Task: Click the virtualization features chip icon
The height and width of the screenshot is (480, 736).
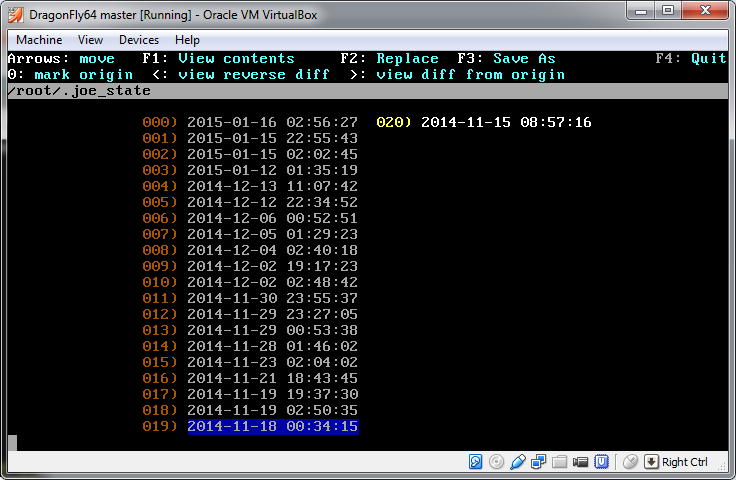Action: [x=602, y=462]
